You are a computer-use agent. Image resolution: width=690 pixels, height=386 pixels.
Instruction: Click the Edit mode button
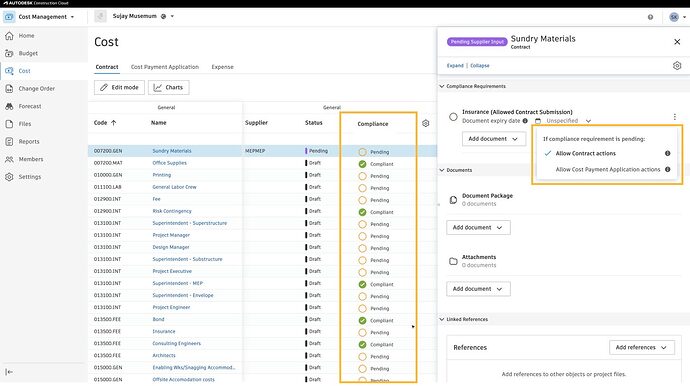click(119, 87)
